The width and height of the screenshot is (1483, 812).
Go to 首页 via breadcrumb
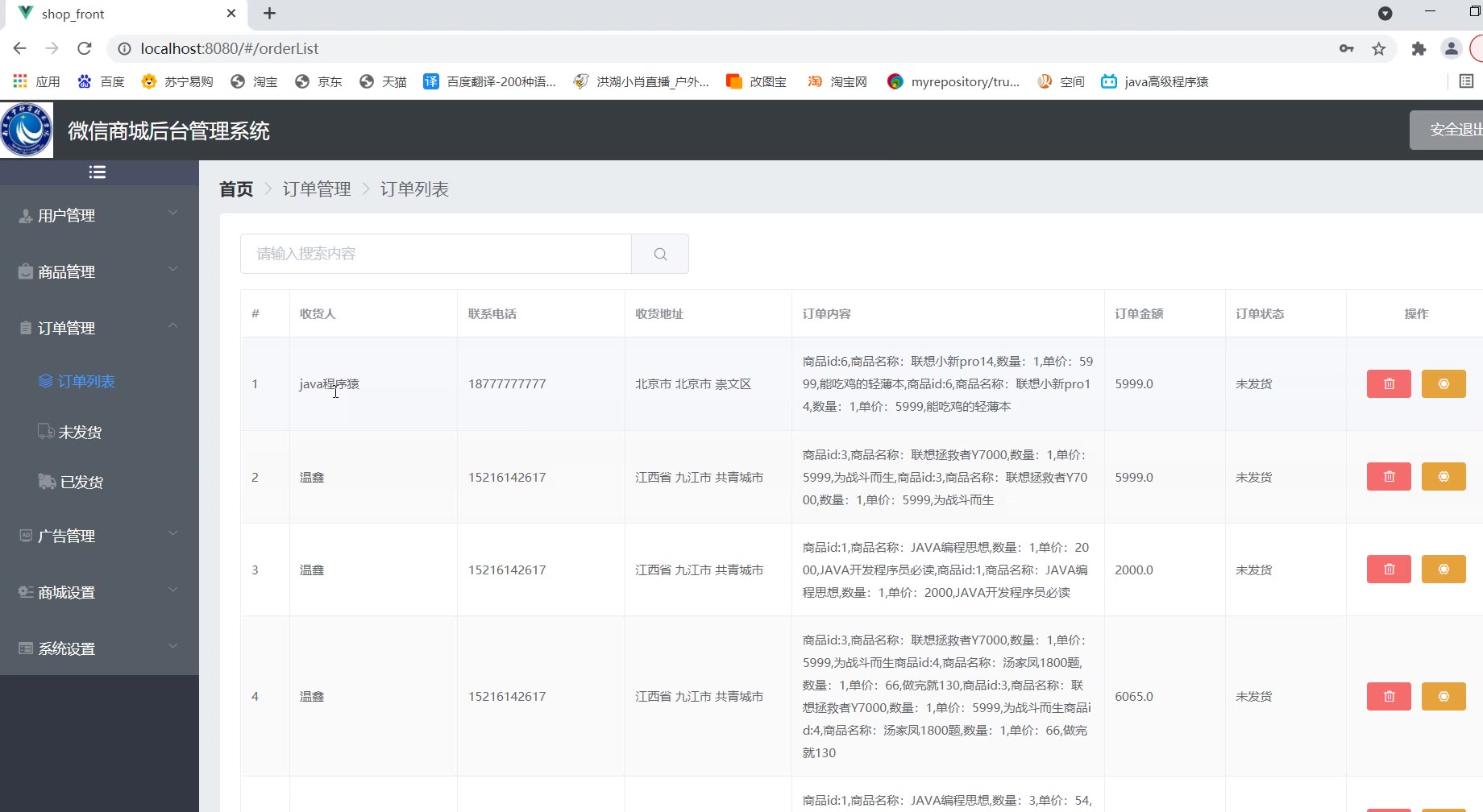coord(236,189)
